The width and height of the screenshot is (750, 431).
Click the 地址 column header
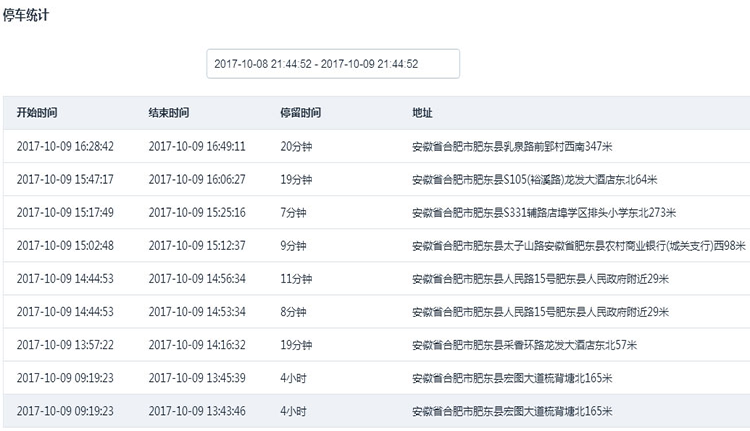(x=422, y=113)
